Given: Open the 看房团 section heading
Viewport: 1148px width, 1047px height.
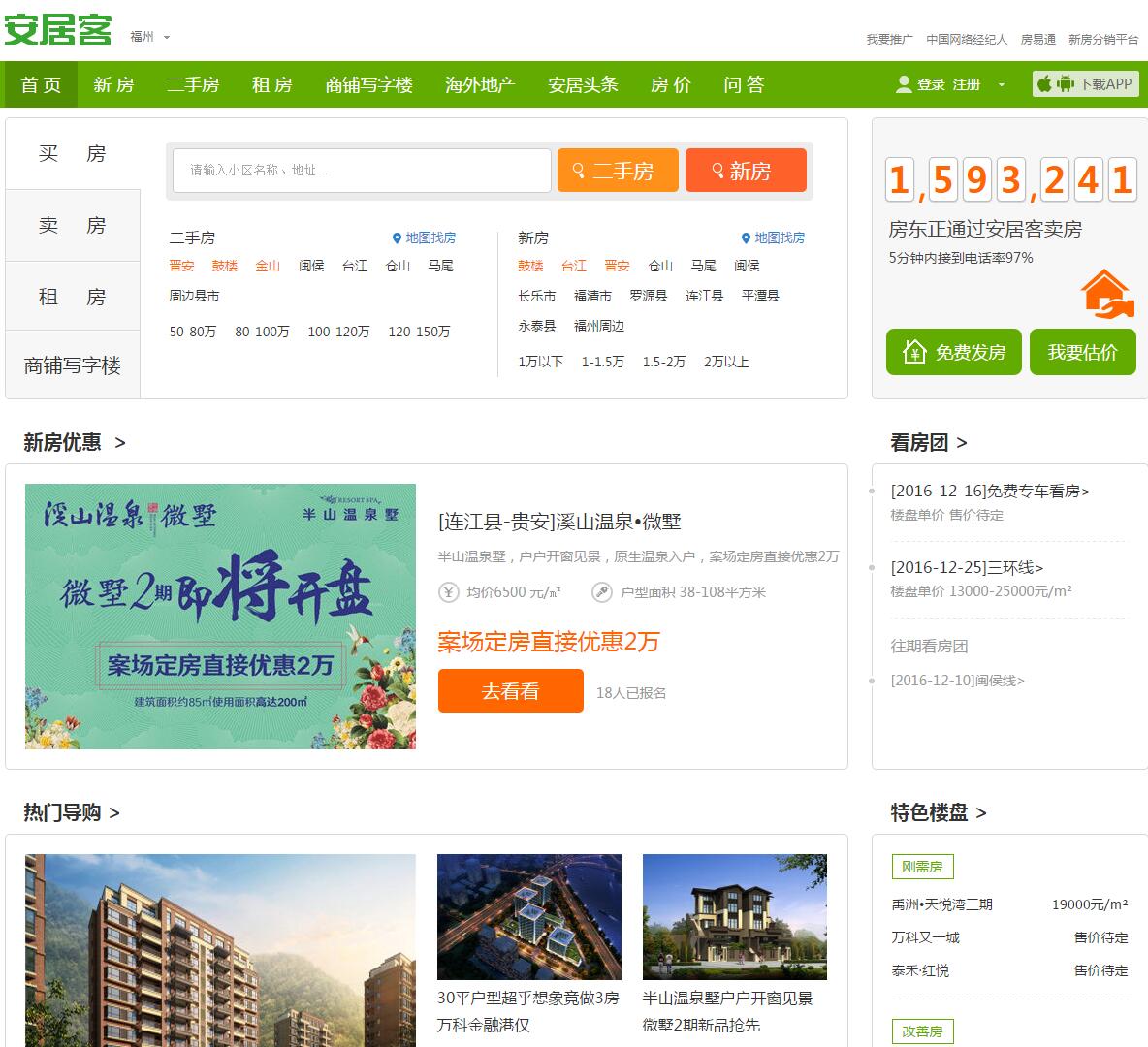Looking at the screenshot, I should [928, 442].
